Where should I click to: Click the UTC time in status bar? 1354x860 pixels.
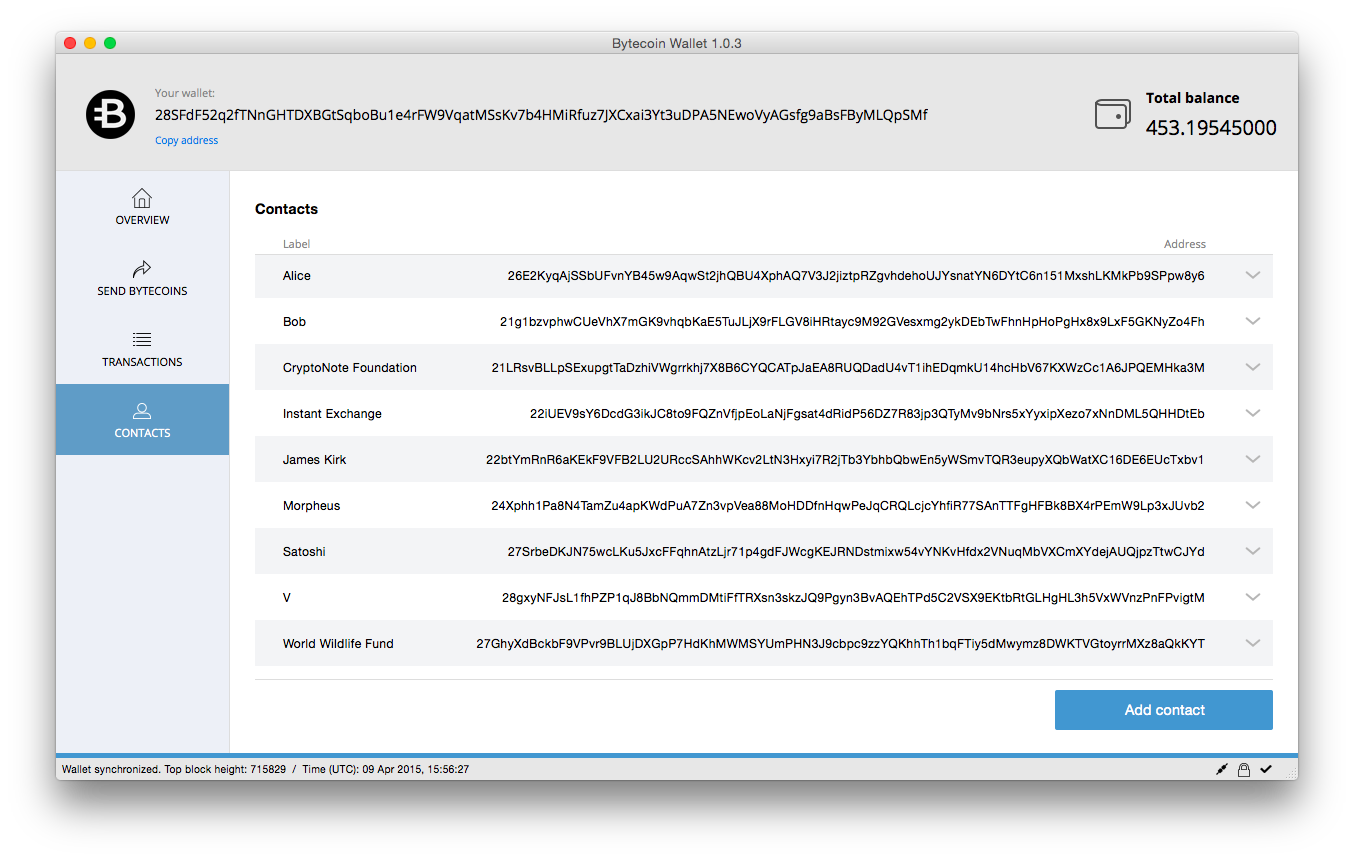[386, 770]
